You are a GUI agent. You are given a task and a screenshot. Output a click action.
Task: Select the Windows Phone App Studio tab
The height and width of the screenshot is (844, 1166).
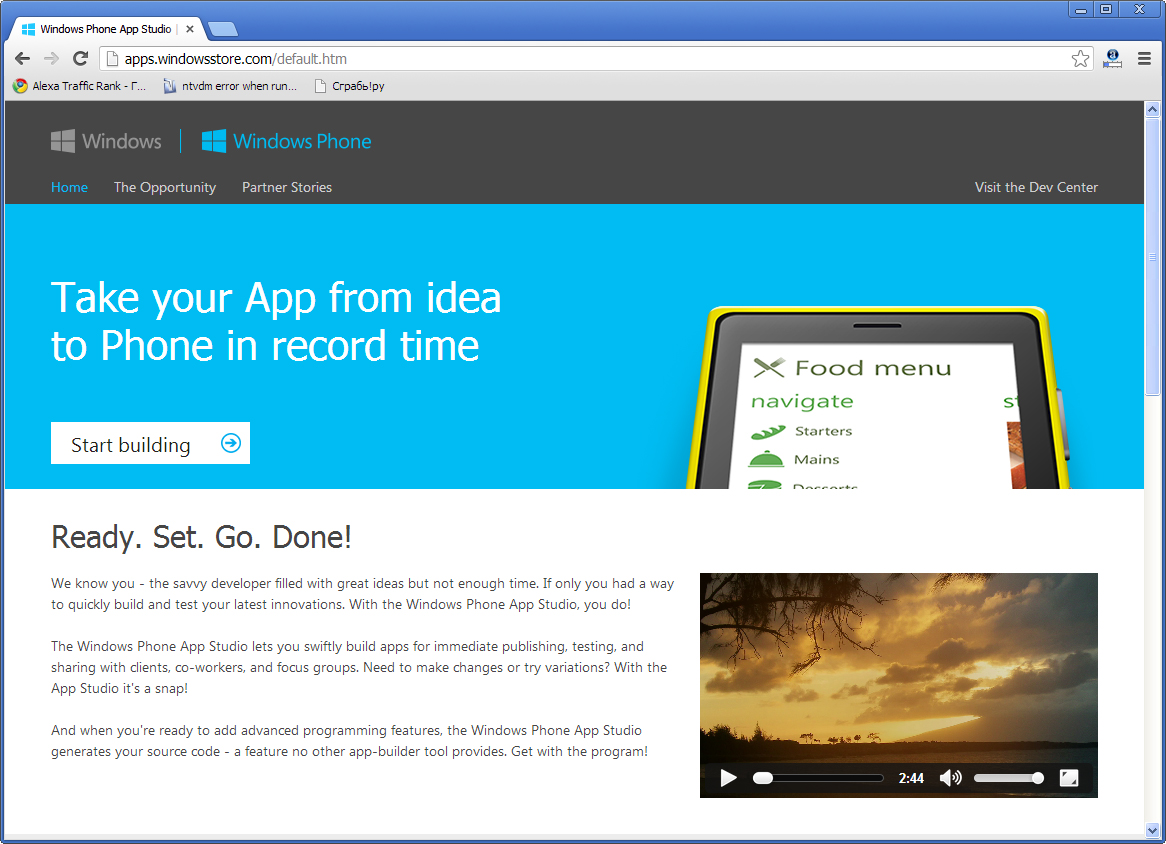tap(105, 29)
